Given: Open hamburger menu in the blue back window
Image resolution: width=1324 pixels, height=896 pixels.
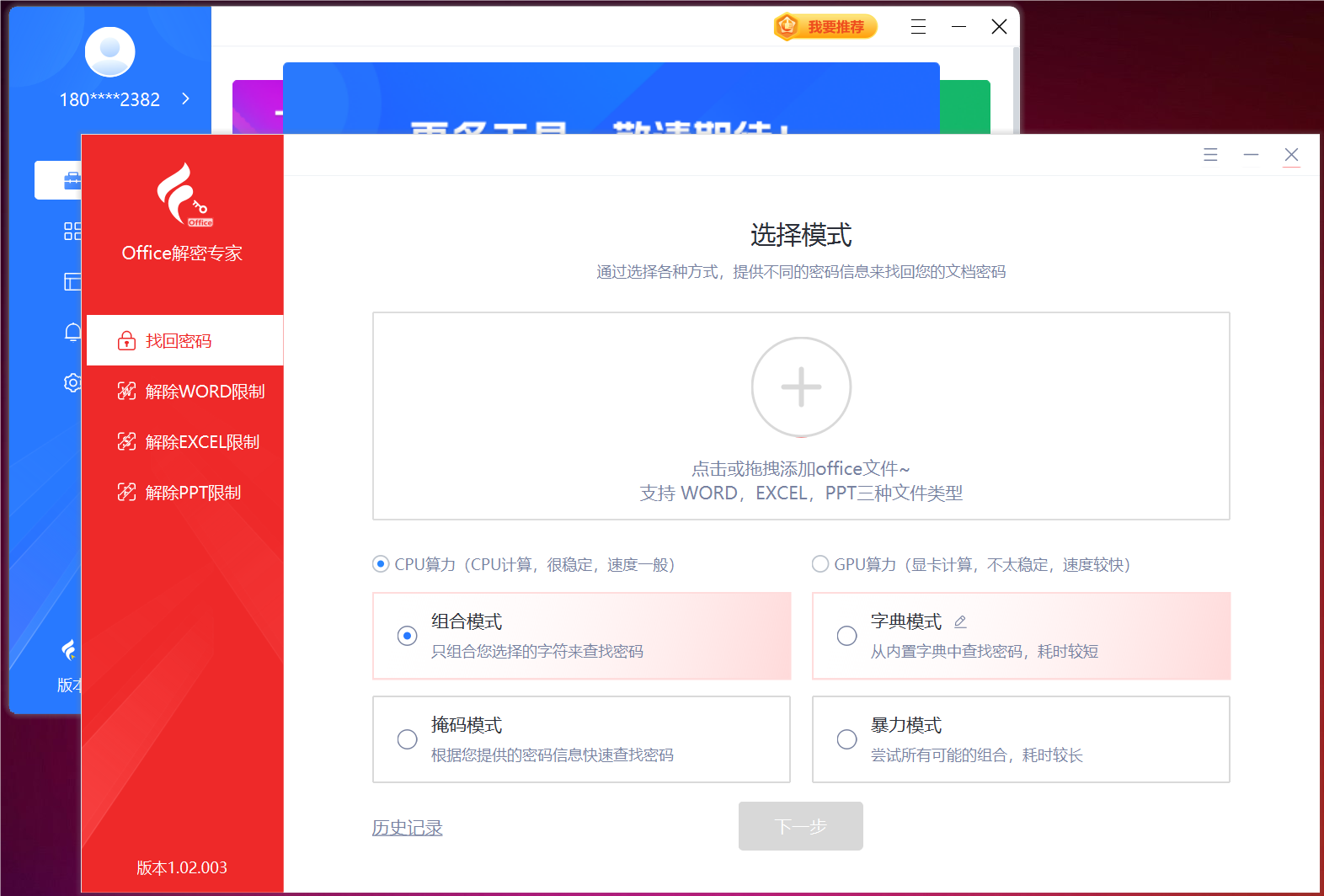Looking at the screenshot, I should point(918,27).
